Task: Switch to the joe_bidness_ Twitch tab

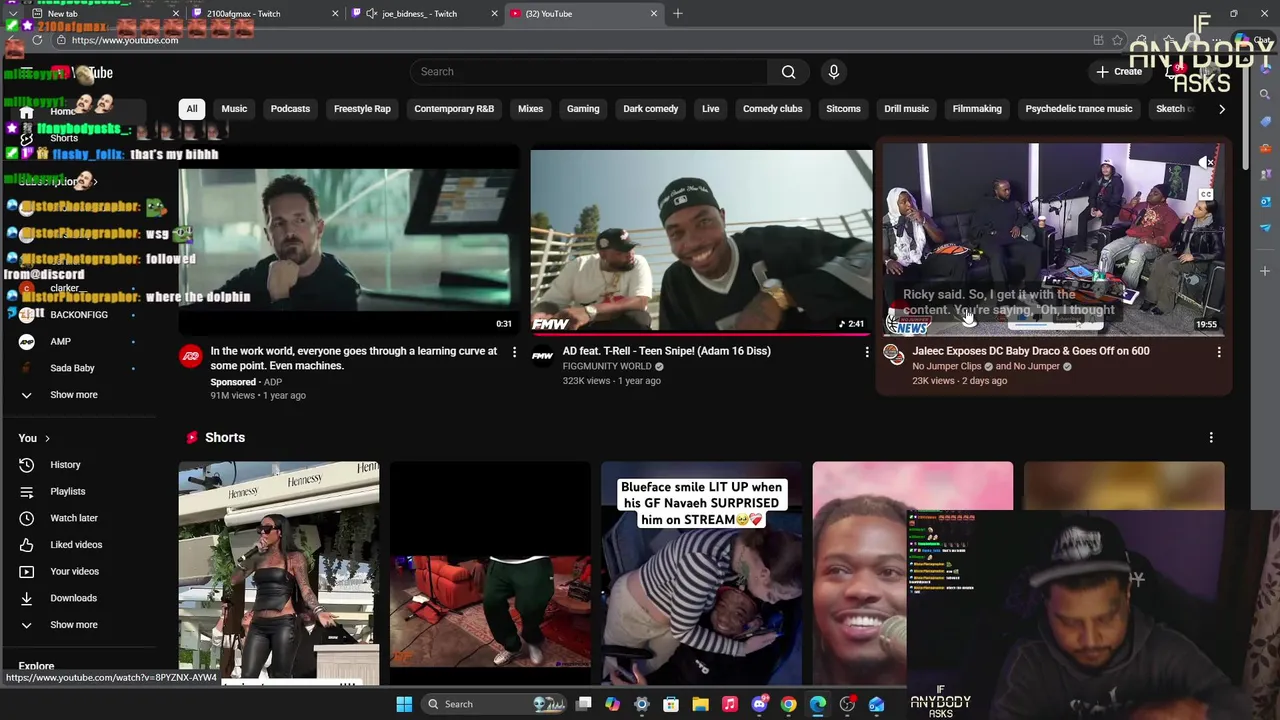Action: [425, 13]
